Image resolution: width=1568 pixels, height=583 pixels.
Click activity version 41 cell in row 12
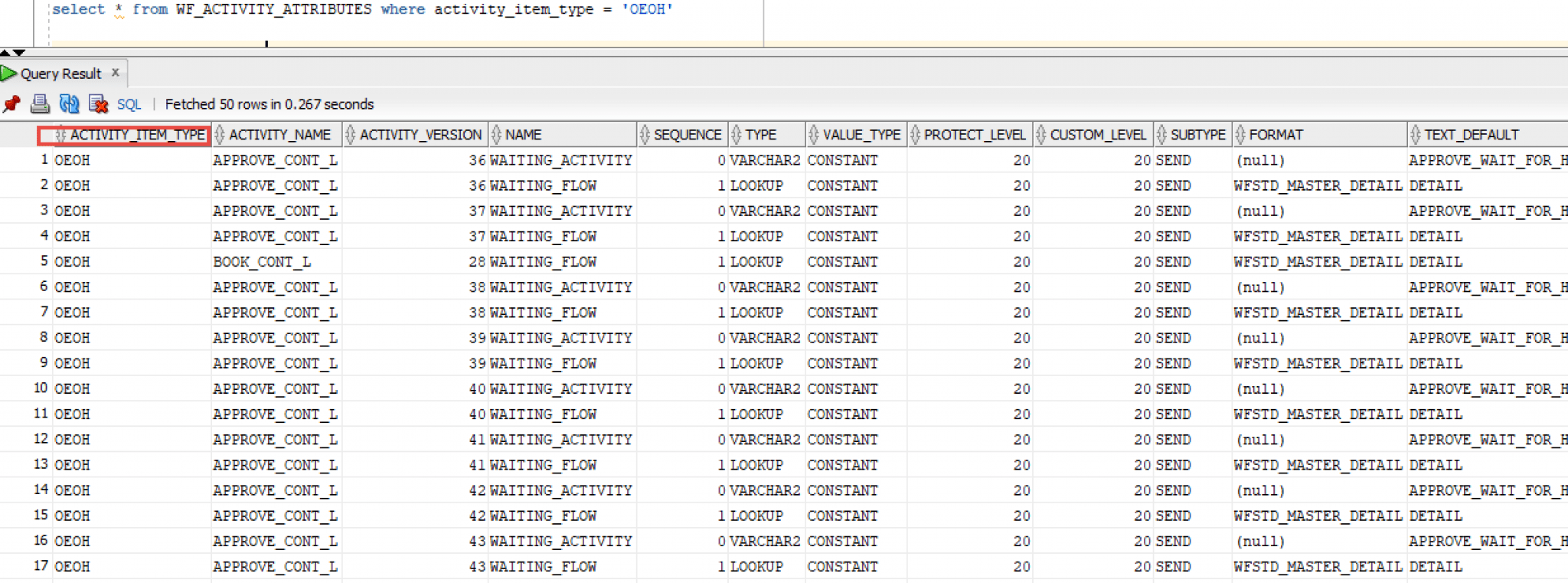(415, 440)
